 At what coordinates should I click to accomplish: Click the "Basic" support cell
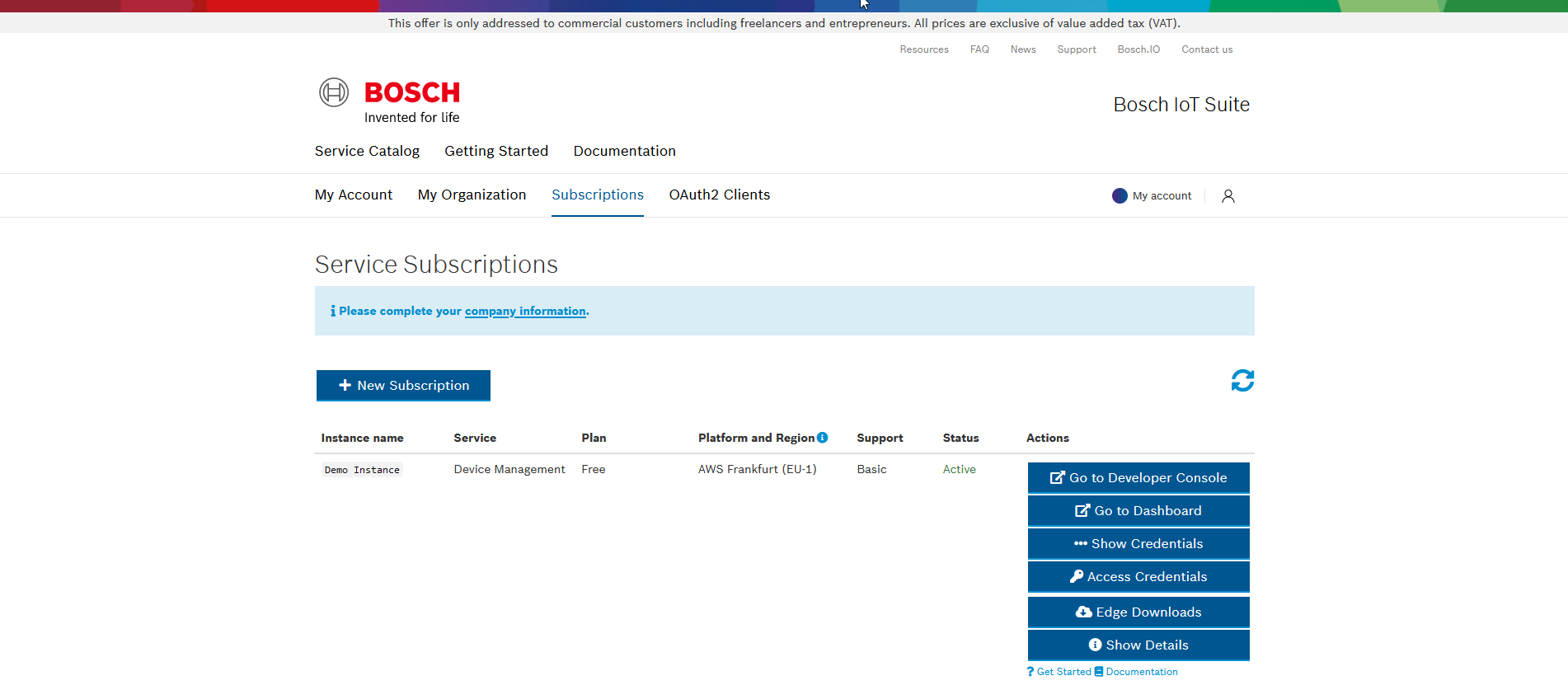[871, 469]
